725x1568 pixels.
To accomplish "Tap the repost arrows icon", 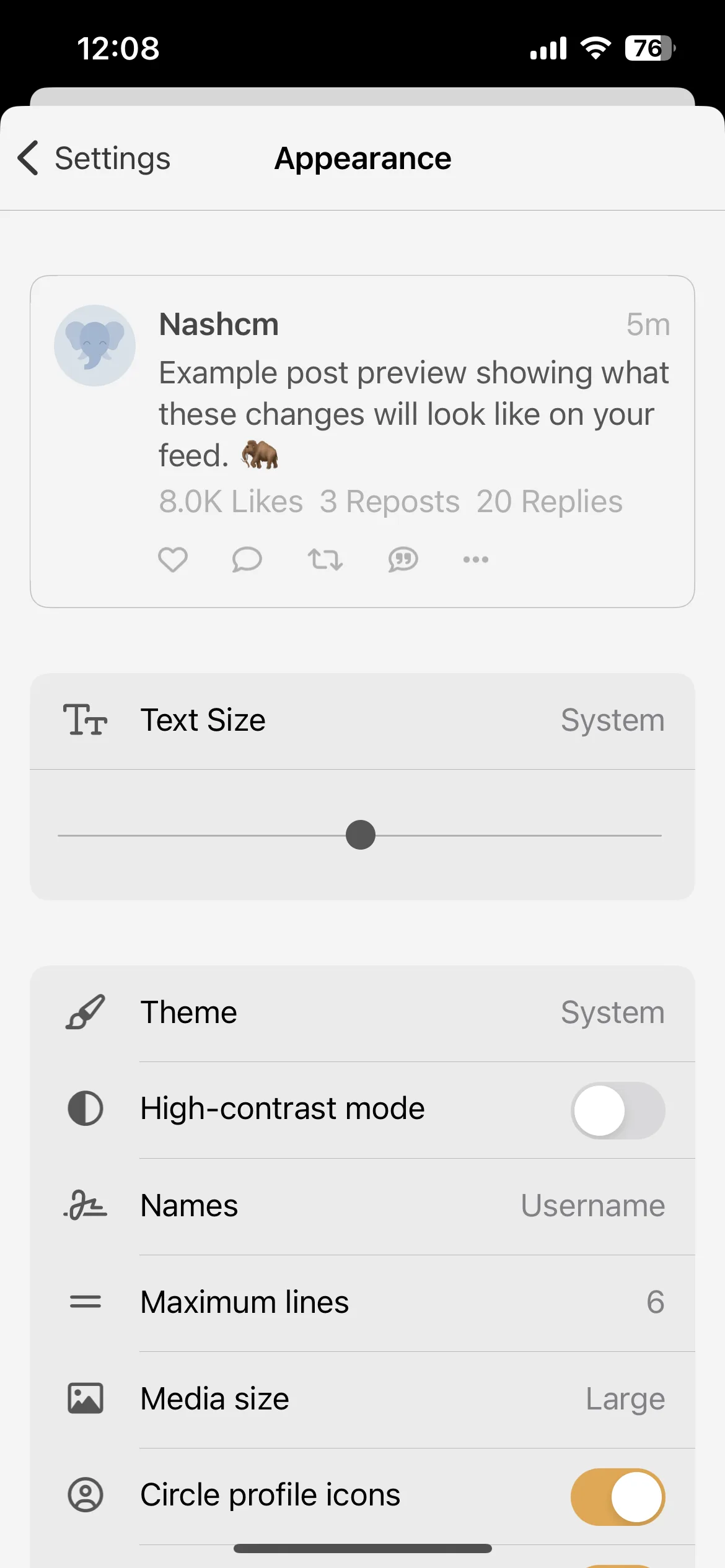I will point(325,560).
